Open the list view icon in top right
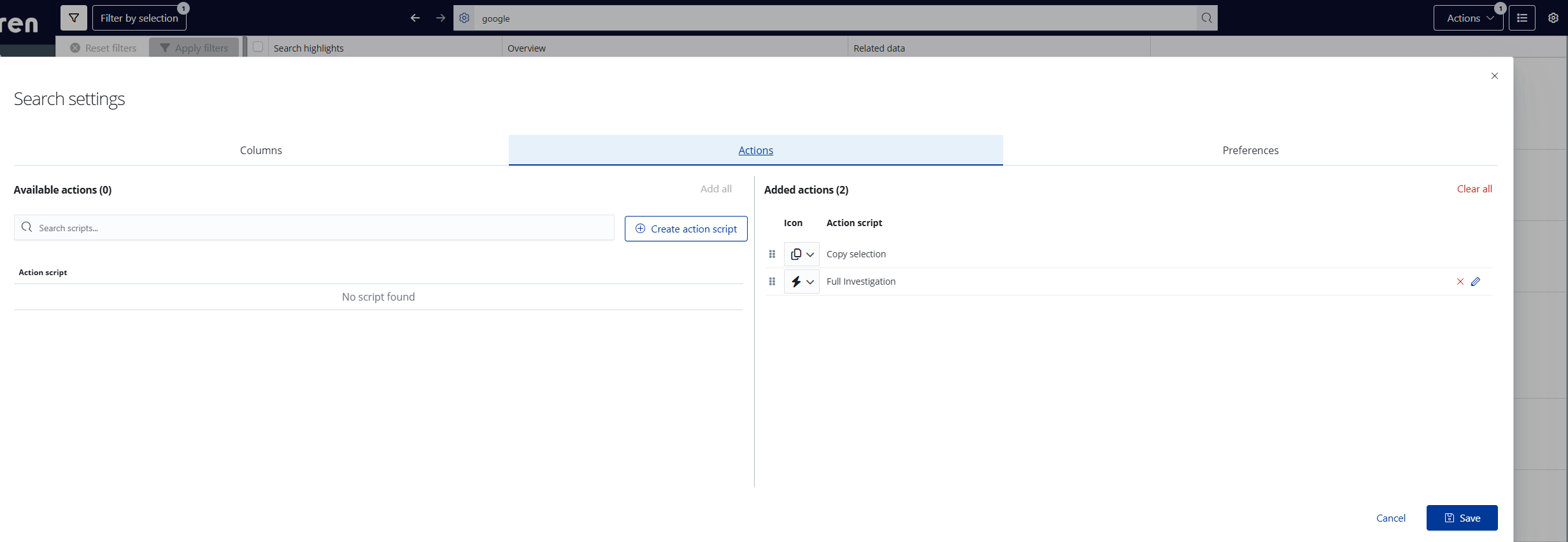Viewport: 1568px width, 542px height. point(1522,18)
